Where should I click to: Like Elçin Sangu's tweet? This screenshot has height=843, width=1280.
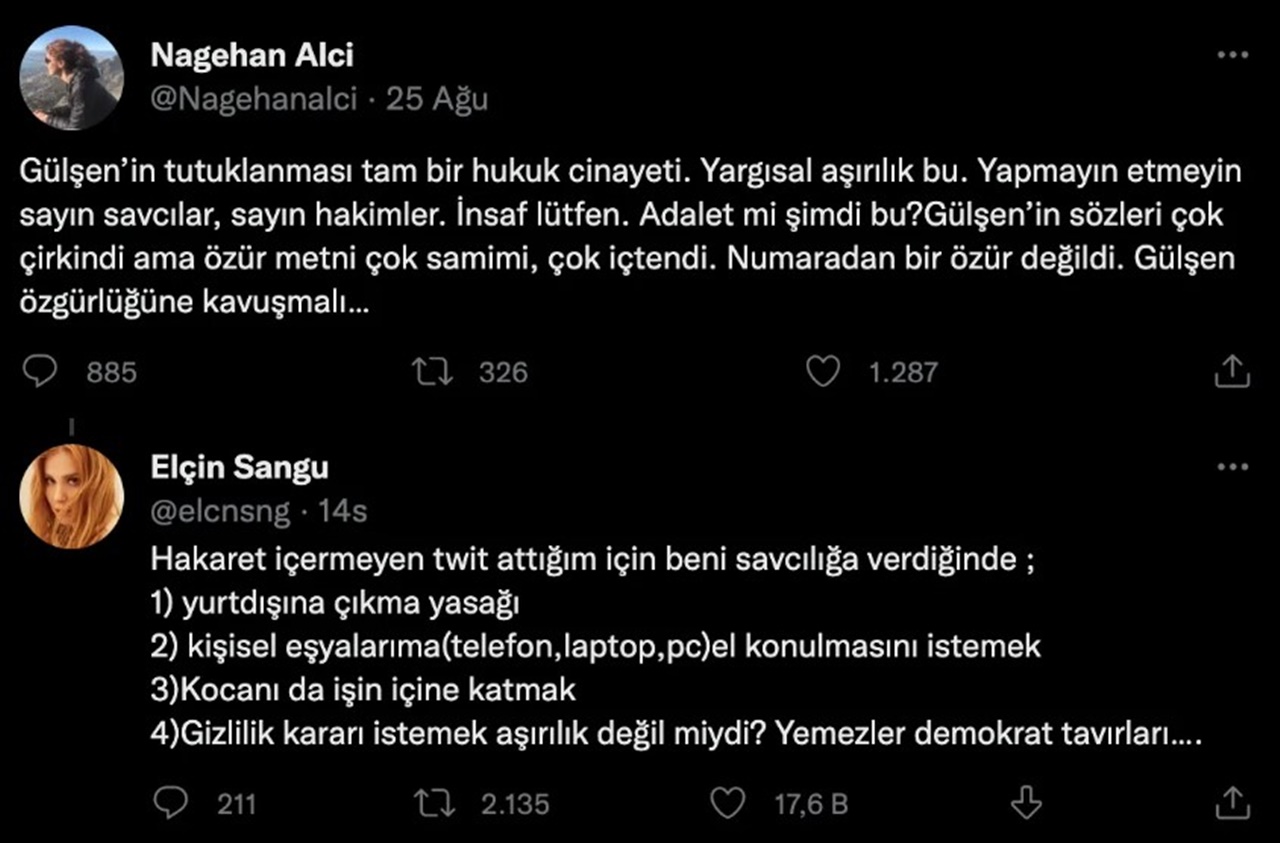click(727, 802)
